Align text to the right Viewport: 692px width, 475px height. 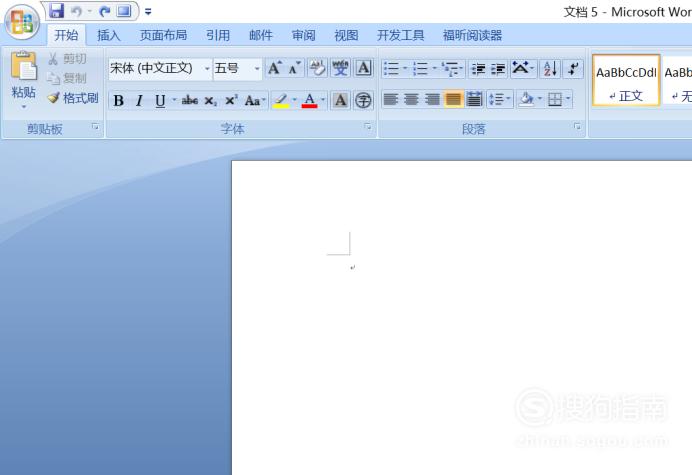[432, 99]
